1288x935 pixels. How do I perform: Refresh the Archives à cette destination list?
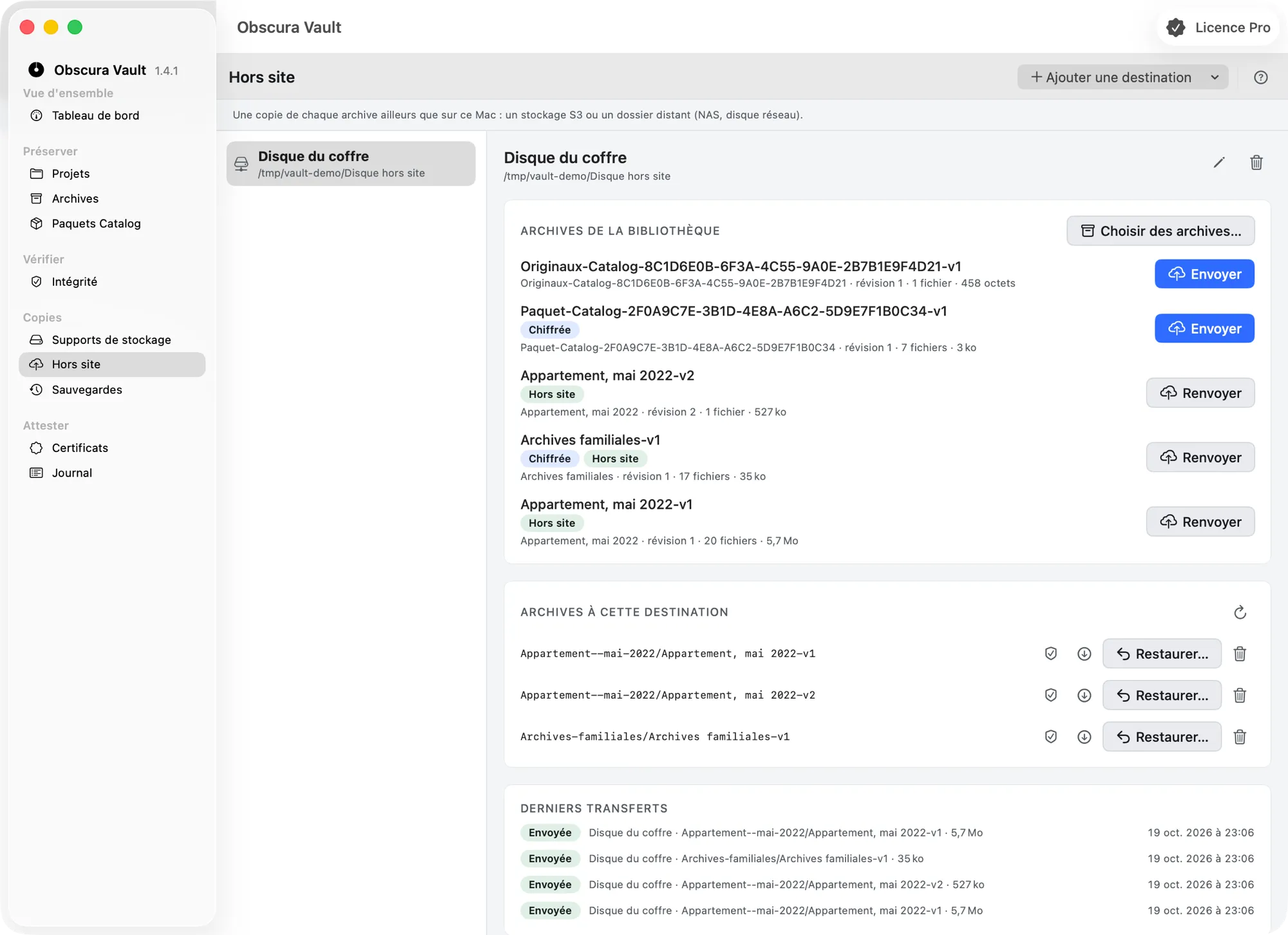[1240, 612]
